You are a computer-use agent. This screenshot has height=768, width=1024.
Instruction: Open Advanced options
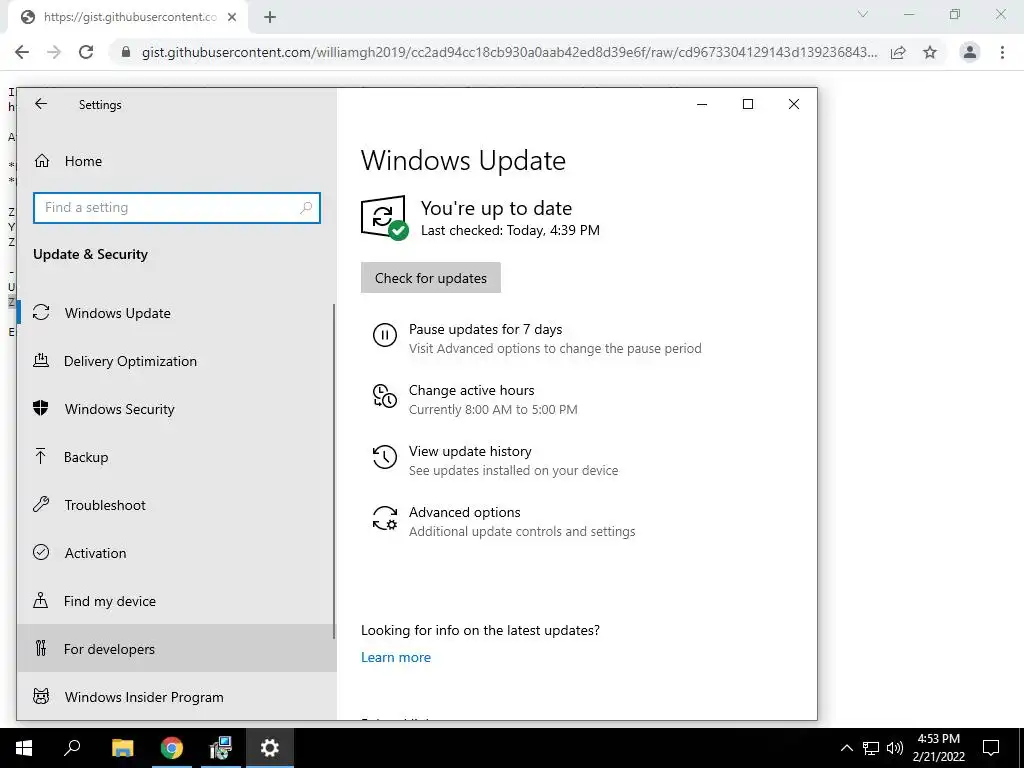click(x=464, y=512)
